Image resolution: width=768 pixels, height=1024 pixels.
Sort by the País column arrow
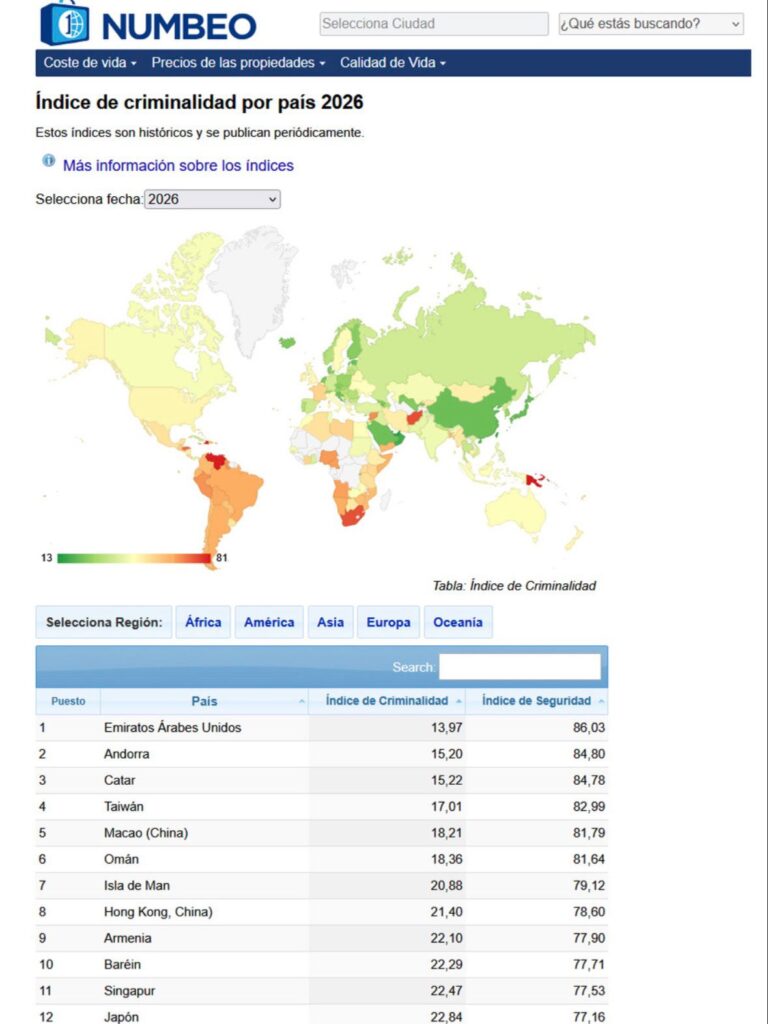pyautogui.click(x=302, y=702)
